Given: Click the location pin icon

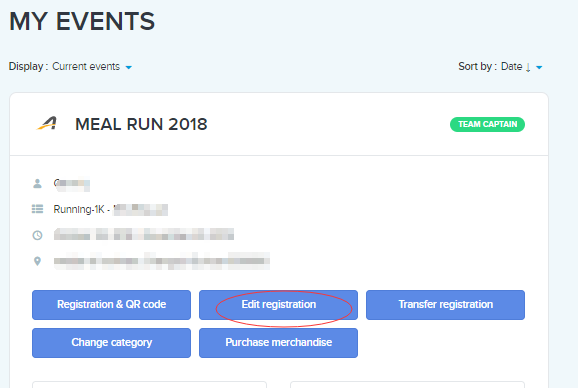Looking at the screenshot, I should (x=37, y=261).
